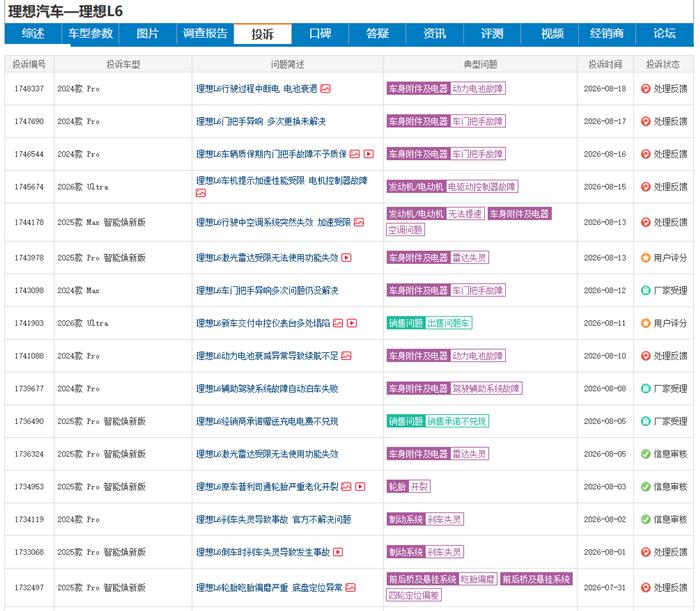Viewport: 700px width, 611px height.
Task: Play video icon in complaint 1746544 row
Action: click(x=368, y=154)
